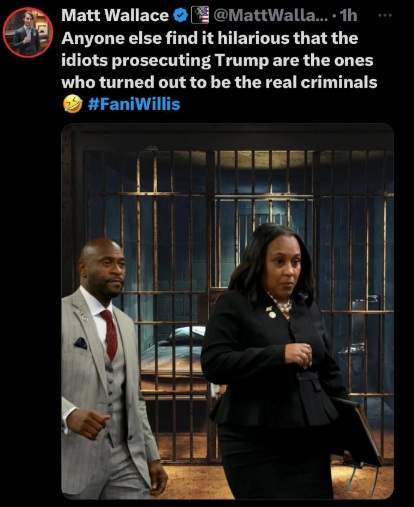Click the blue verified checkmark badge

tap(180, 15)
